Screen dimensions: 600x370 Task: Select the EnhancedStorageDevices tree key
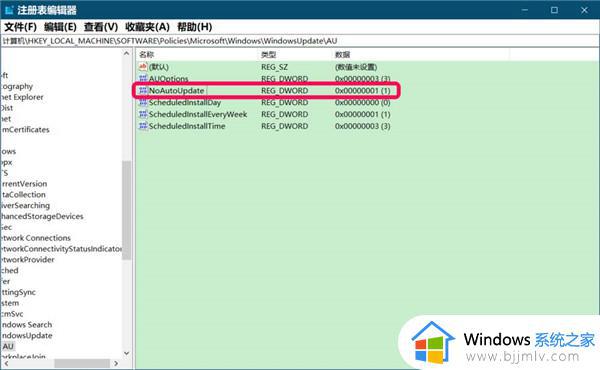tap(42, 217)
